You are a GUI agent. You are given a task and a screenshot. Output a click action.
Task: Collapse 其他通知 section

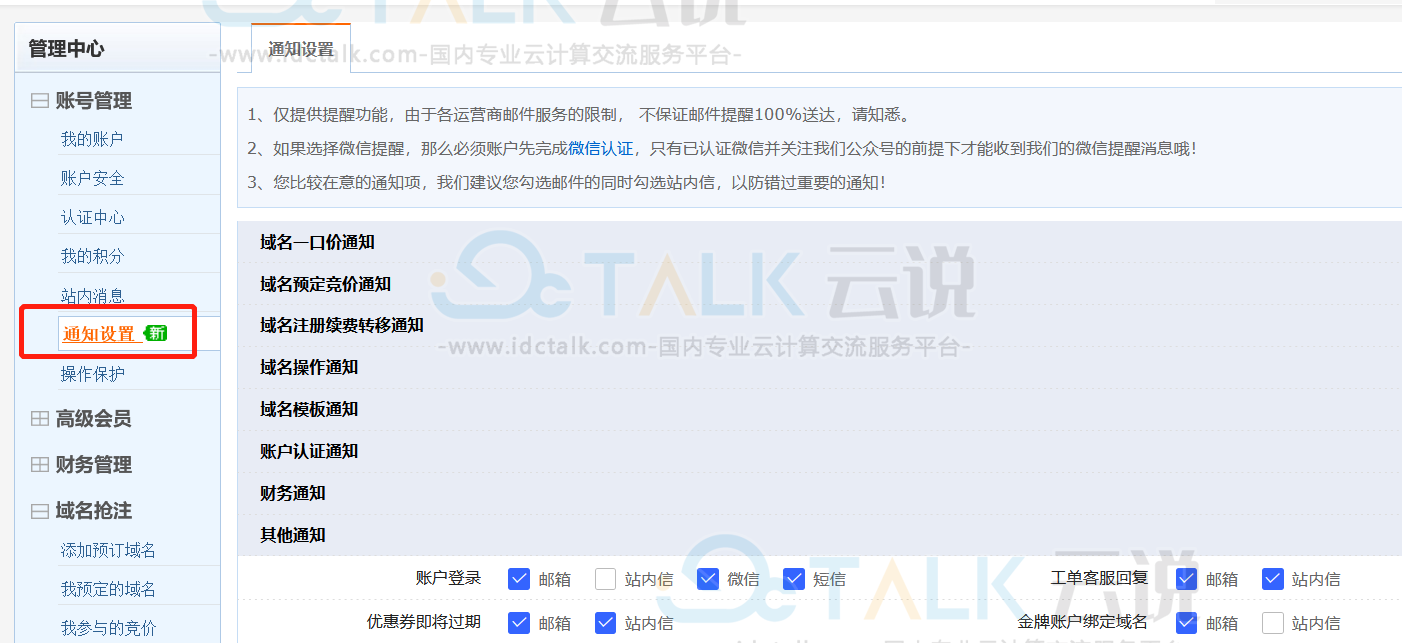tap(819, 535)
